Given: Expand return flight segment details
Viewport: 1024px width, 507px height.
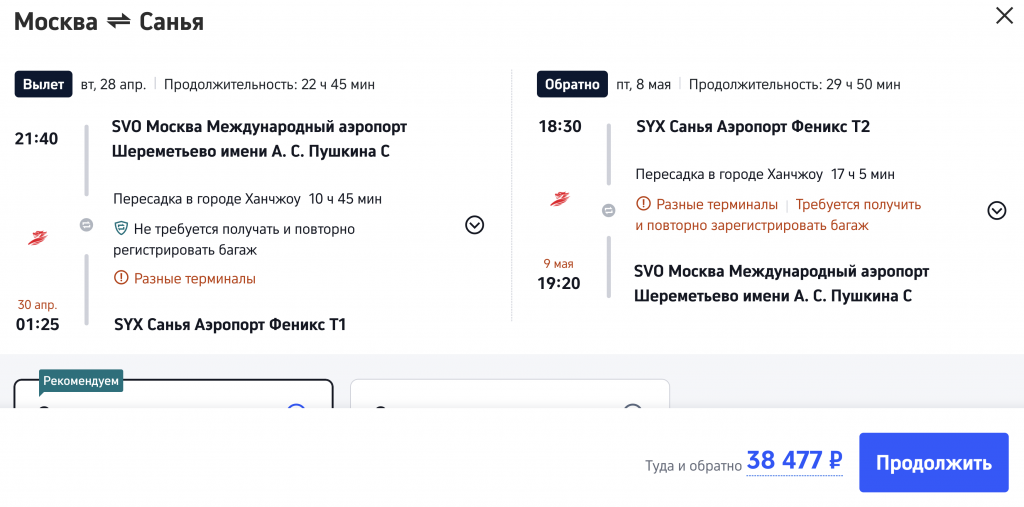Looking at the screenshot, I should point(996,210).
